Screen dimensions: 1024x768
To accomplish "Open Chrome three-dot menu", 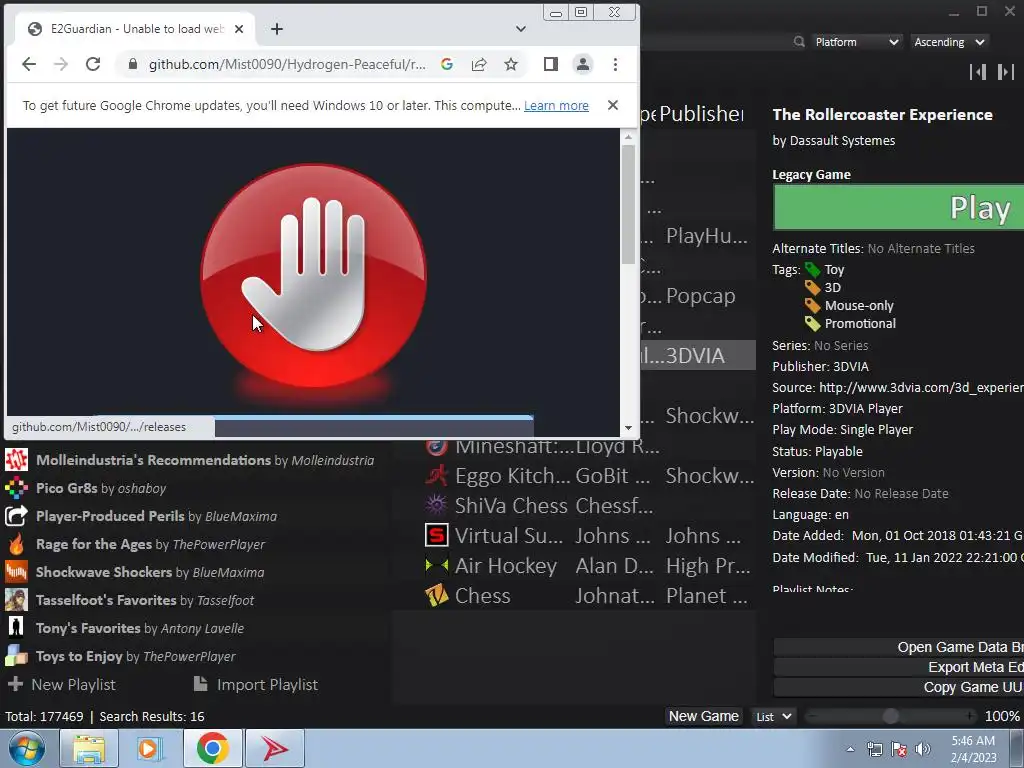I will (x=615, y=64).
